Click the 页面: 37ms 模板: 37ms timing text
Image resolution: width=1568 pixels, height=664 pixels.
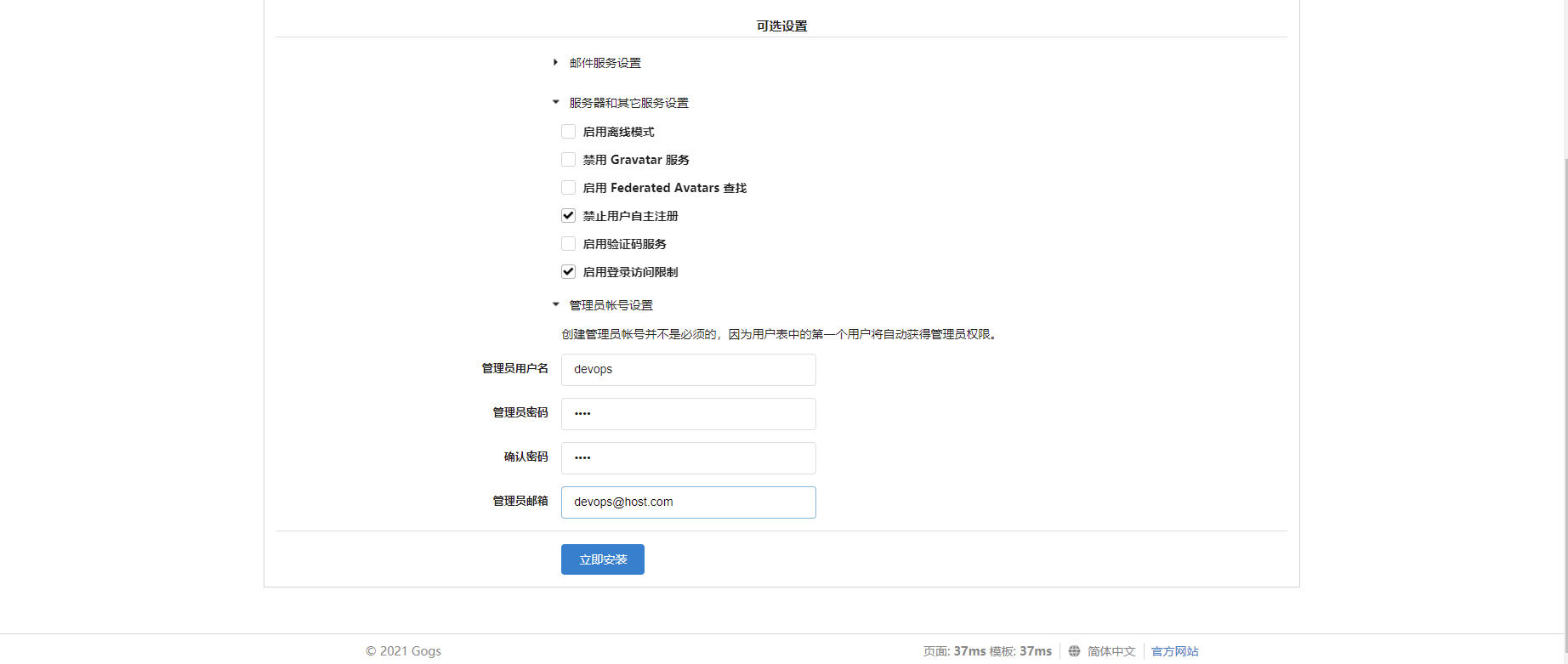click(x=987, y=651)
